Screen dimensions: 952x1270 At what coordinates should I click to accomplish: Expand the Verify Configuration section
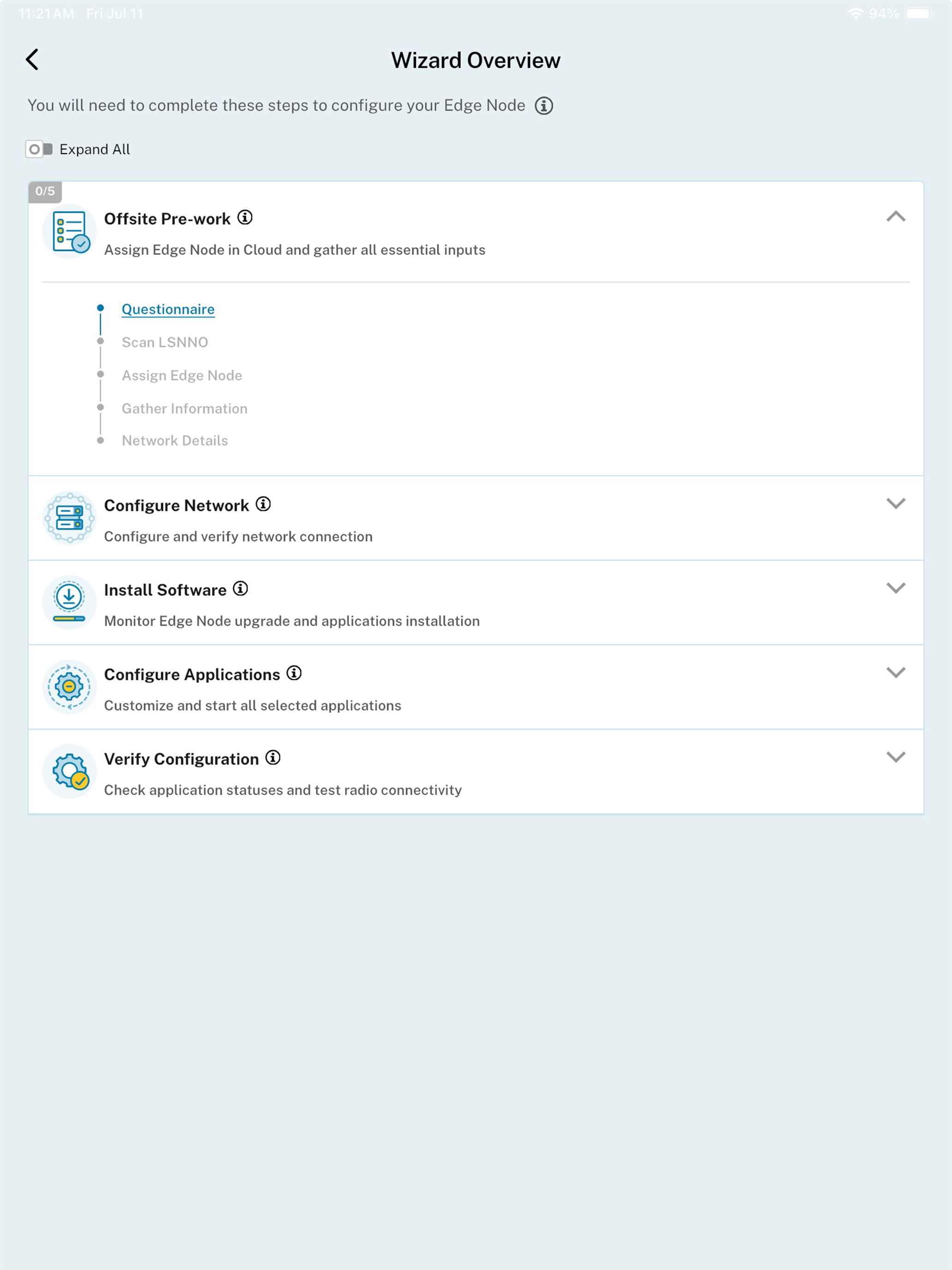coord(895,757)
